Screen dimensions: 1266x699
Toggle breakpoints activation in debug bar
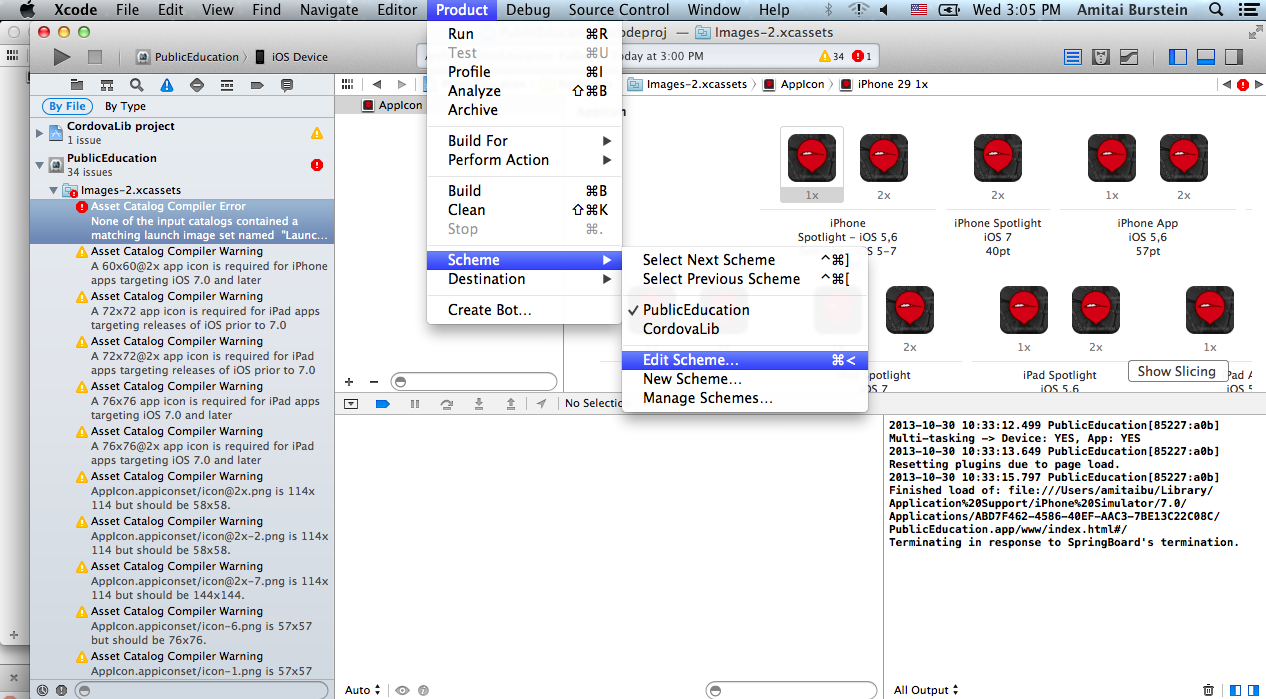point(382,404)
